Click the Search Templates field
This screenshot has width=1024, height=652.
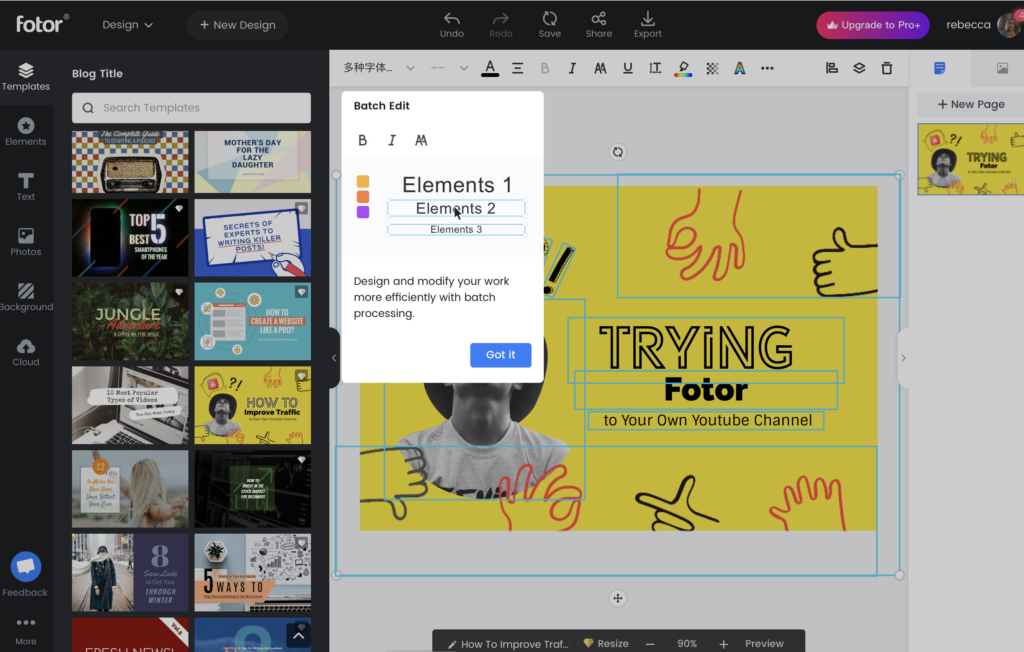click(x=191, y=108)
